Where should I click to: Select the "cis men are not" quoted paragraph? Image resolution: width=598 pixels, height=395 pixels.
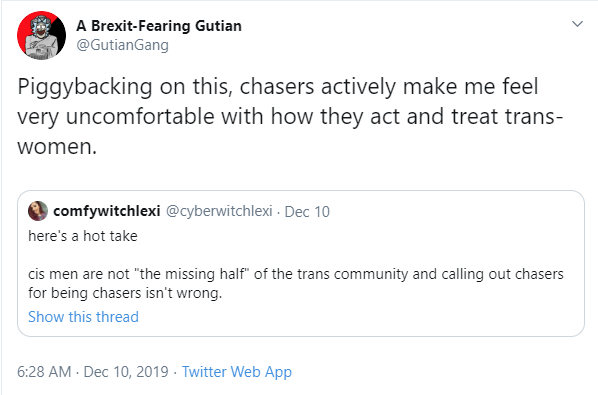click(296, 283)
